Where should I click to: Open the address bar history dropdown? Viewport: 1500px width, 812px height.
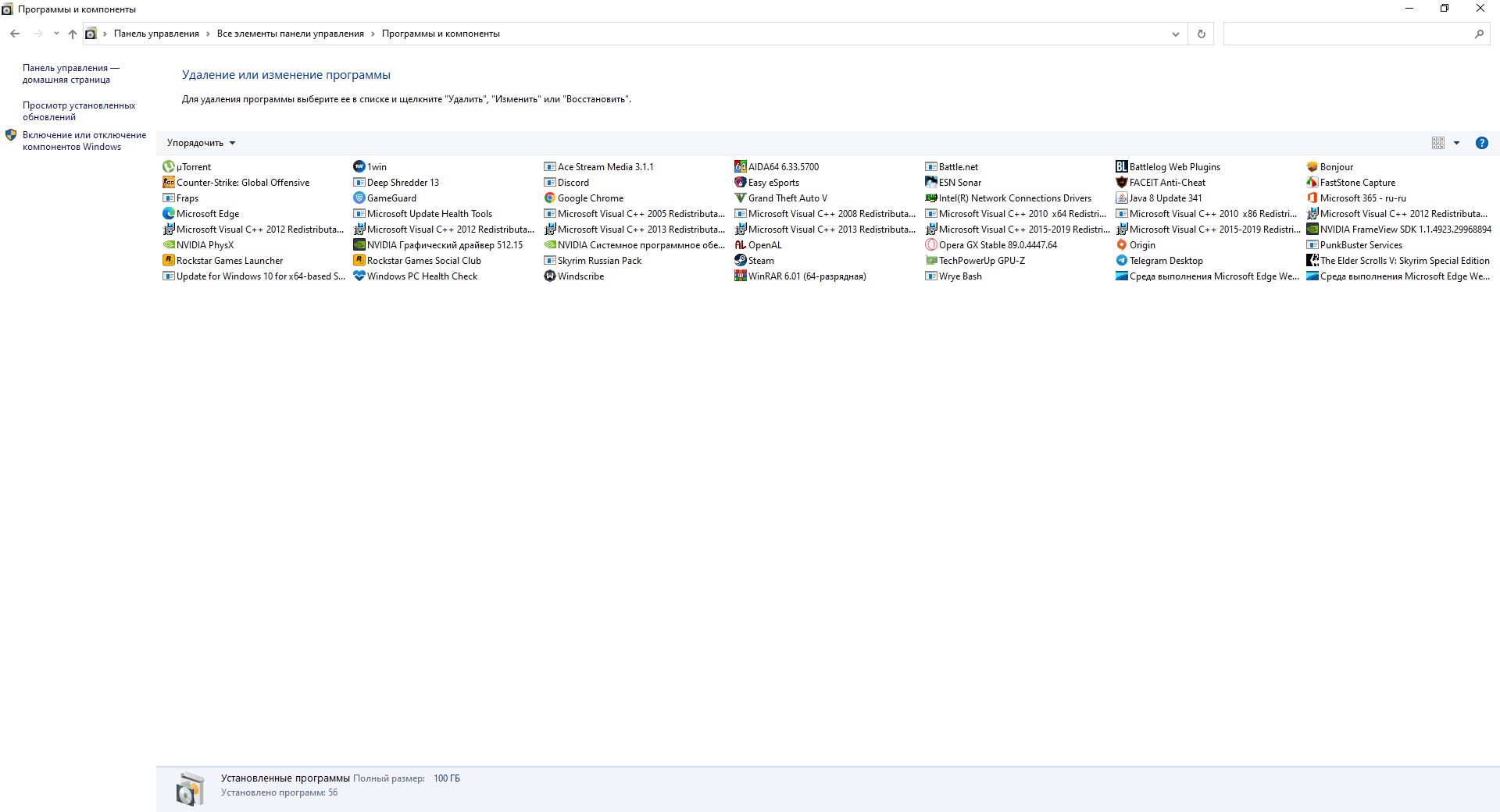pyautogui.click(x=1175, y=34)
